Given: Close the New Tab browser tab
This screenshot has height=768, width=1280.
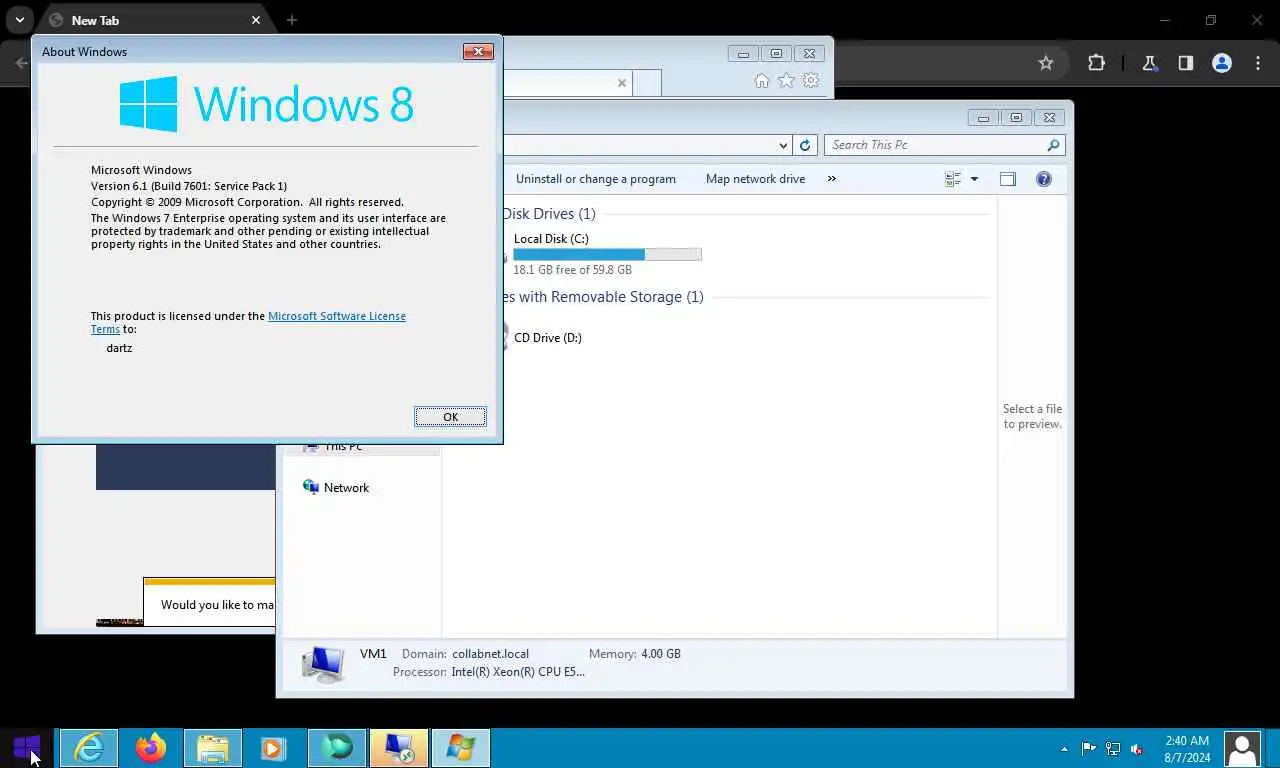Looking at the screenshot, I should coord(256,20).
